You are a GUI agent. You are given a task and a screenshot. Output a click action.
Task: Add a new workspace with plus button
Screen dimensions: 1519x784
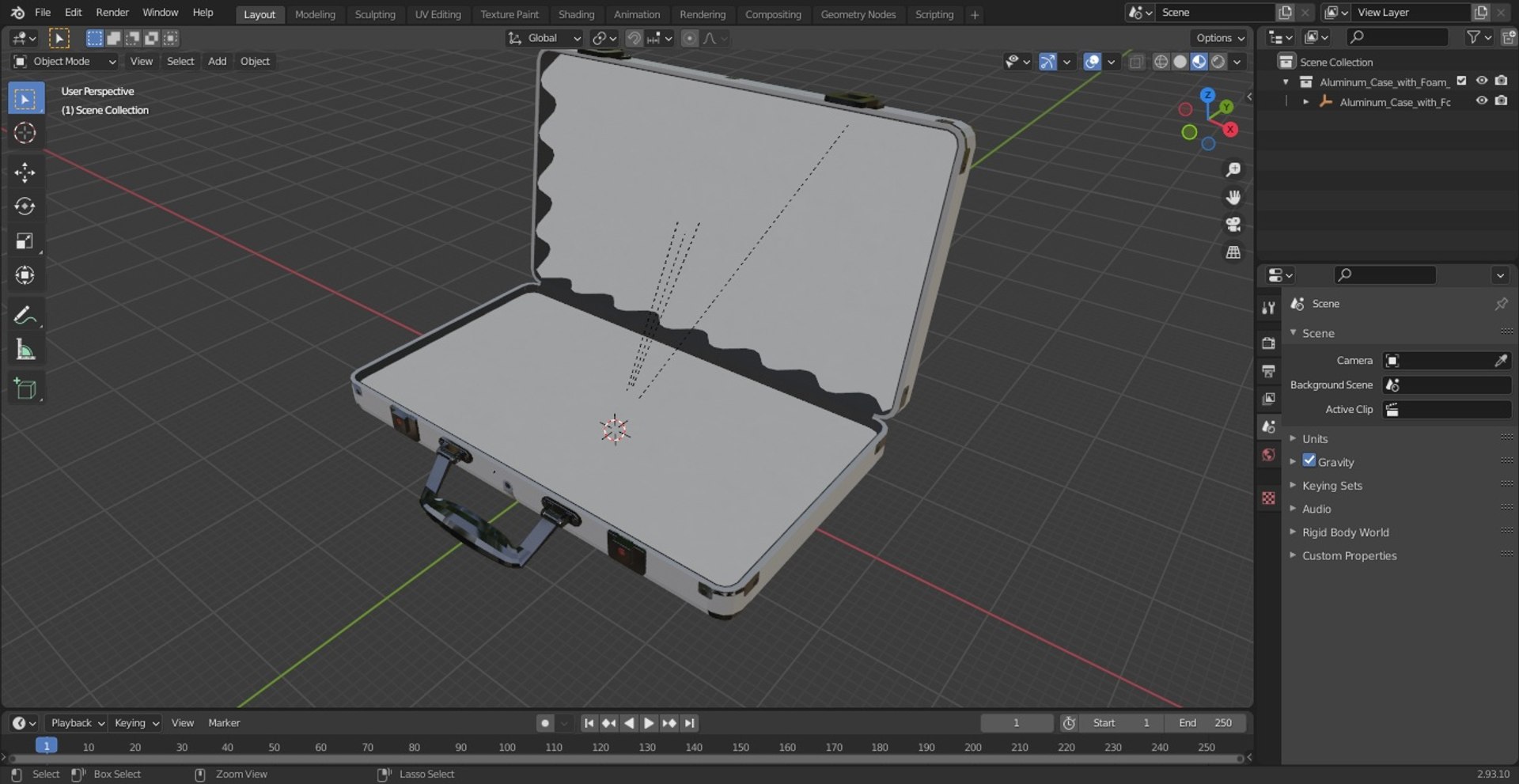tap(975, 14)
